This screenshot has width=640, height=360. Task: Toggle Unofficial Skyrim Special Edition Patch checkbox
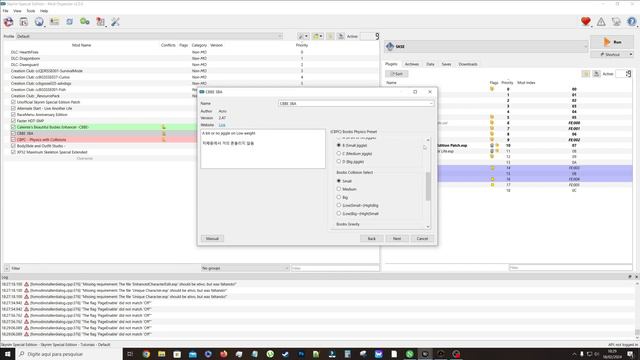click(13, 102)
